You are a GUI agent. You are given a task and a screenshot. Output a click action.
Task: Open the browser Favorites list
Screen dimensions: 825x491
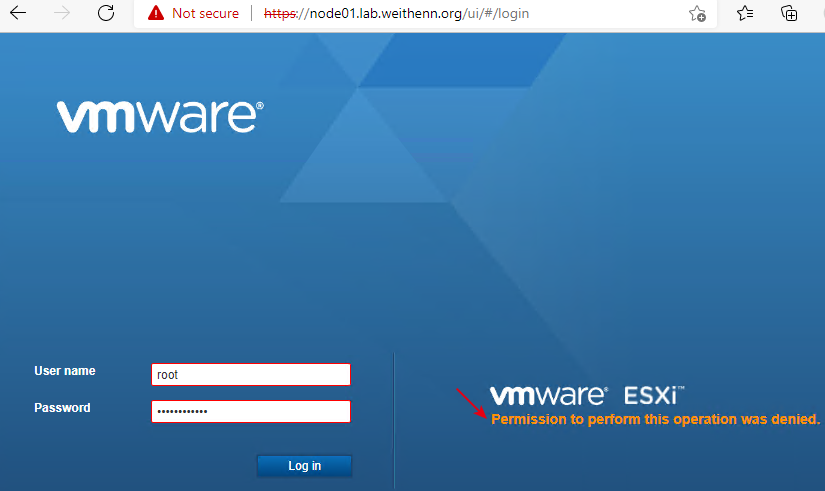tap(745, 13)
